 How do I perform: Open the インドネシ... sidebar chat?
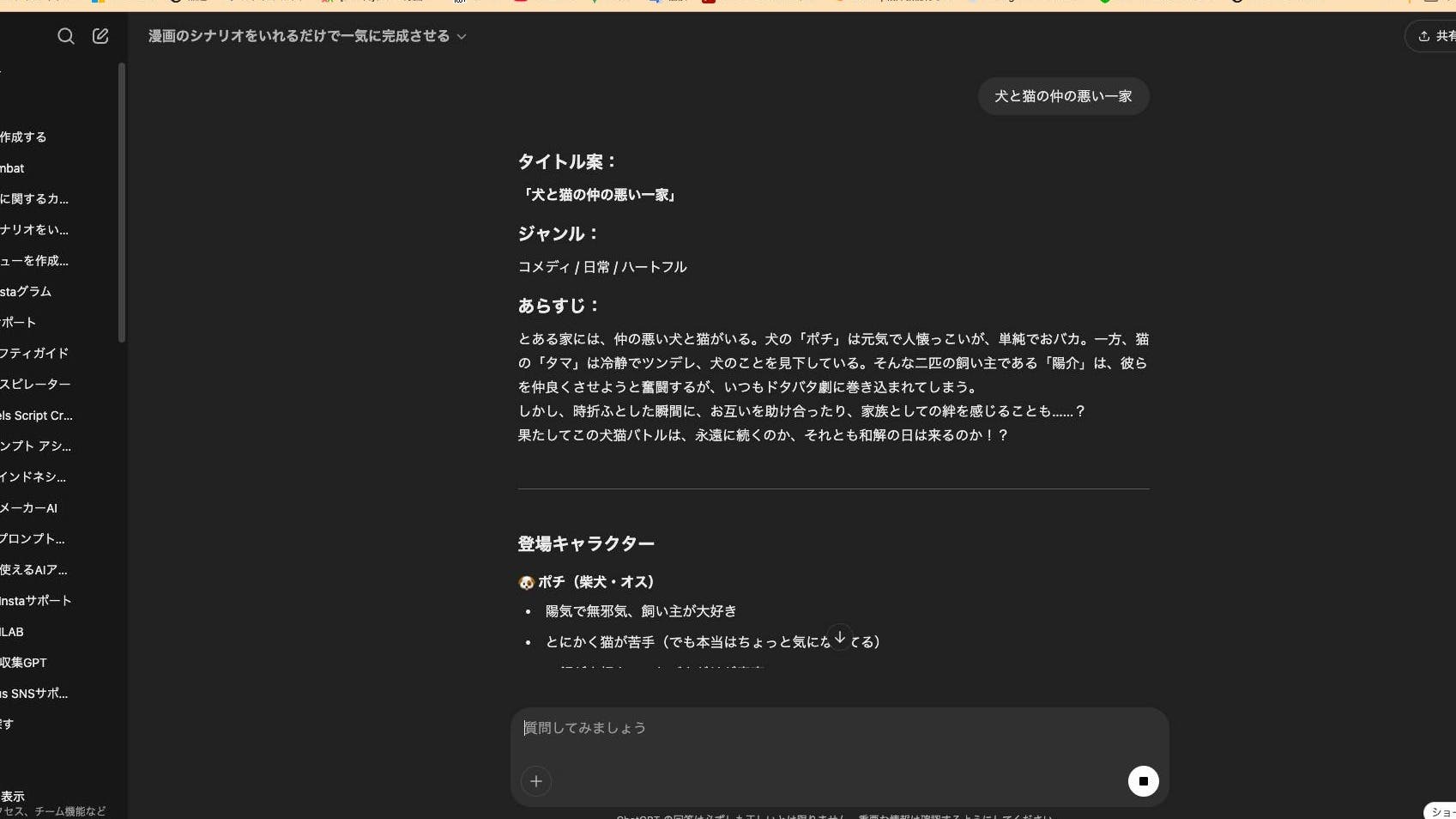(x=33, y=477)
